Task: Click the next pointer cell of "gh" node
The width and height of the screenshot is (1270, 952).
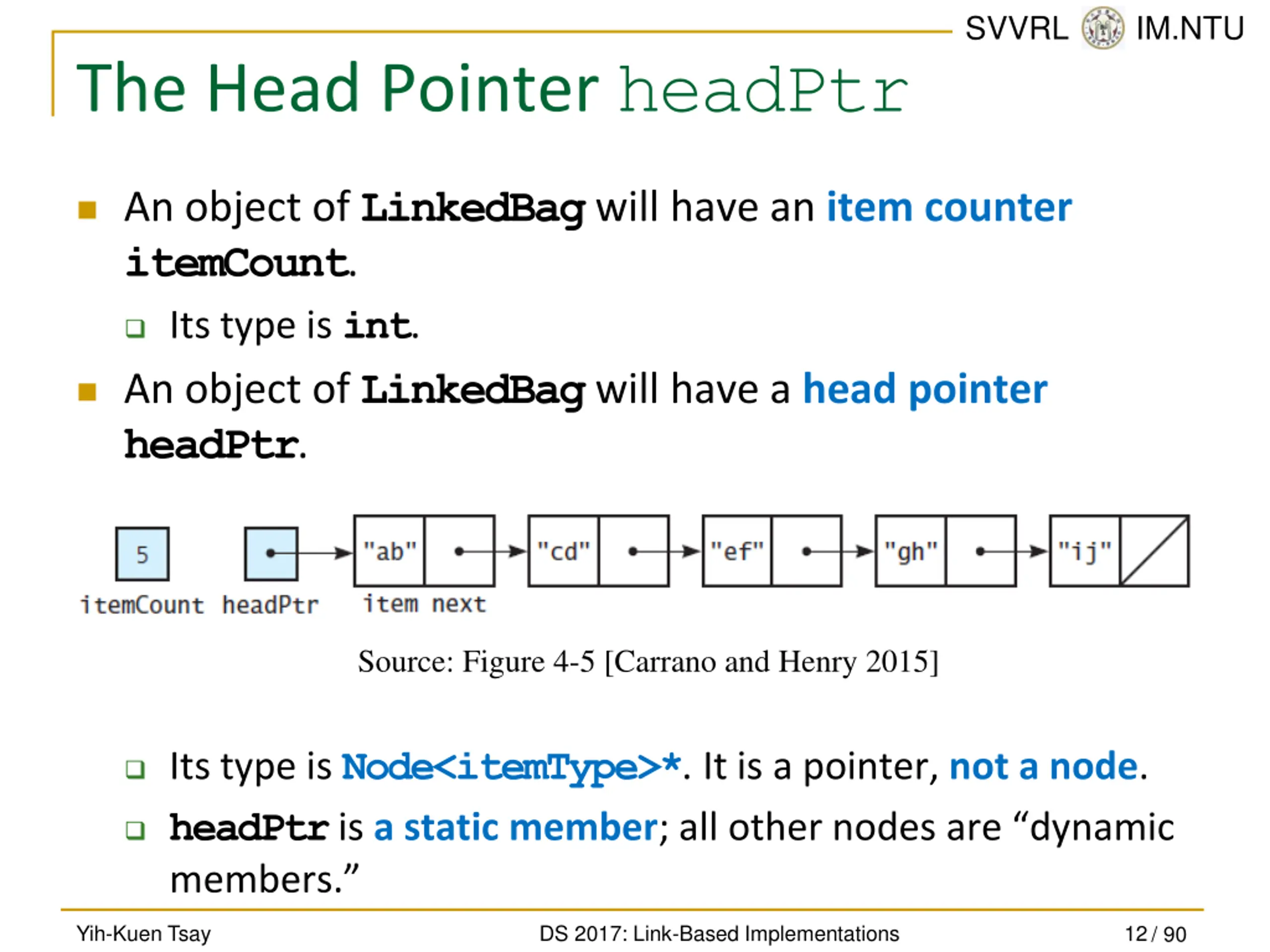Action: pos(981,551)
